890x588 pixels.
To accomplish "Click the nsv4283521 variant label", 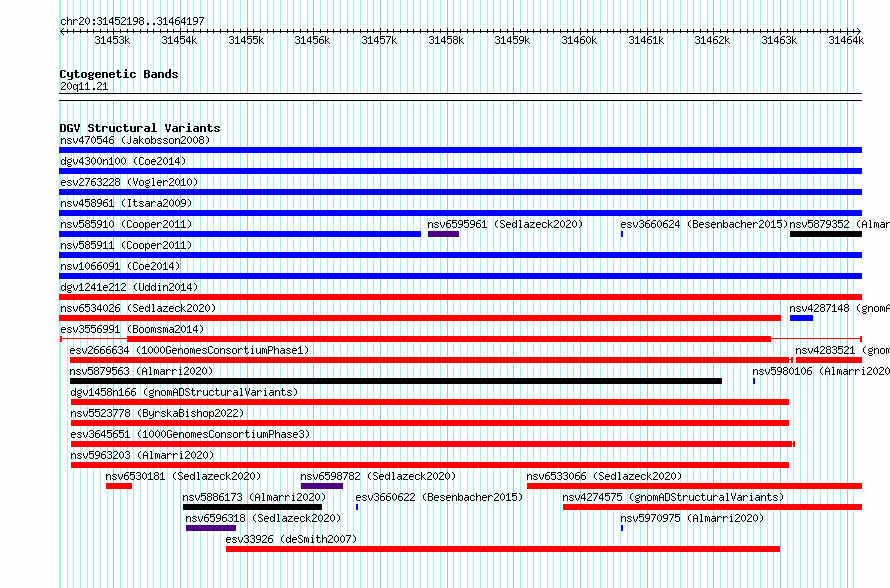I will [x=842, y=350].
